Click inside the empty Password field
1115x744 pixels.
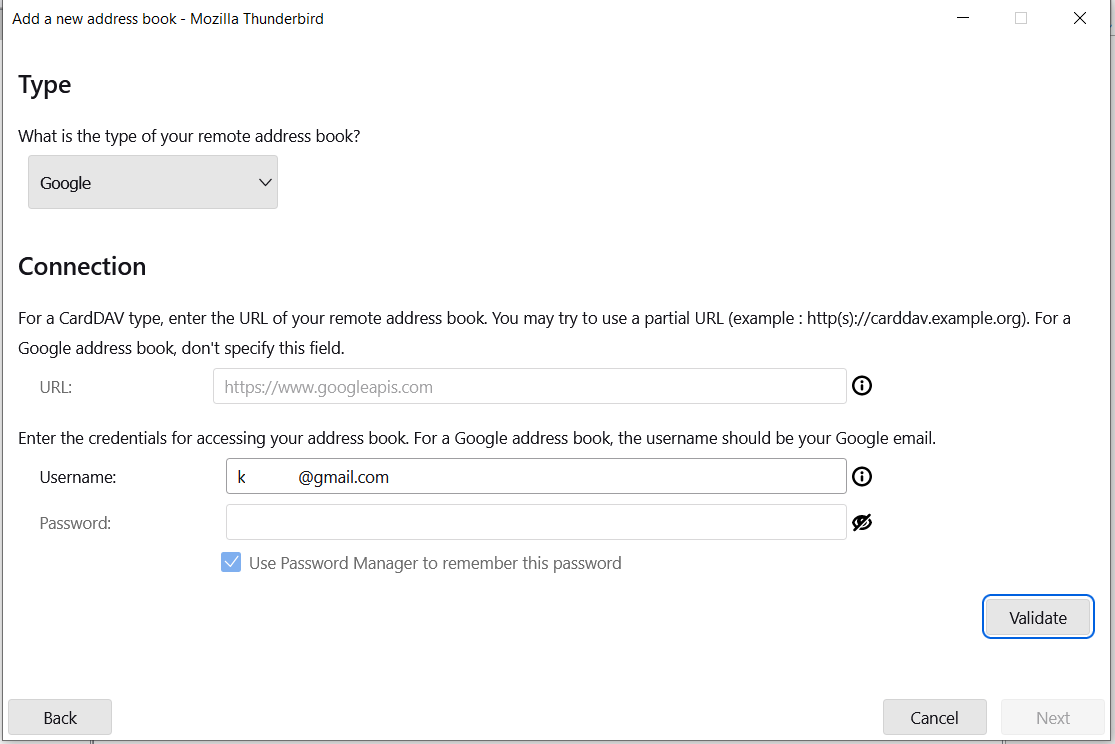click(x=536, y=522)
